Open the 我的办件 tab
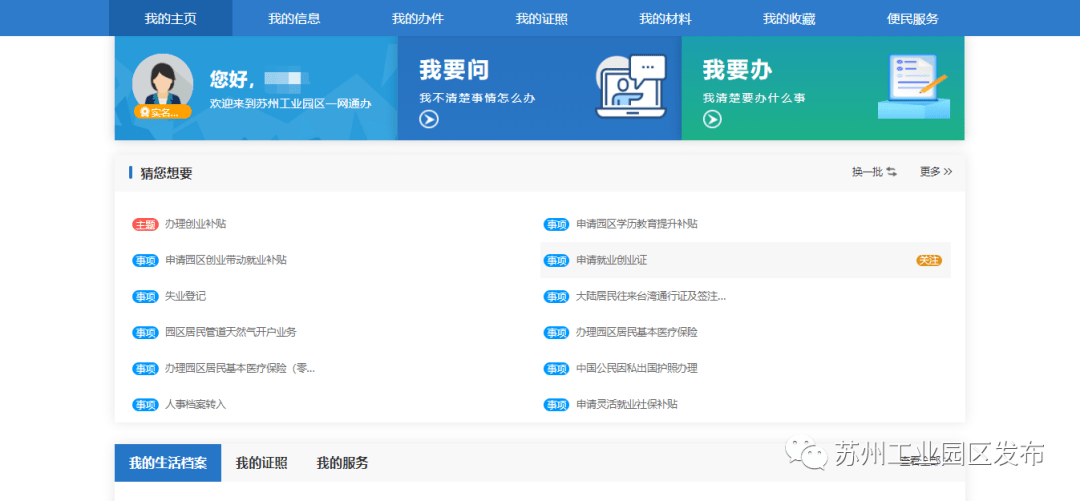This screenshot has width=1080, height=501. 417,19
